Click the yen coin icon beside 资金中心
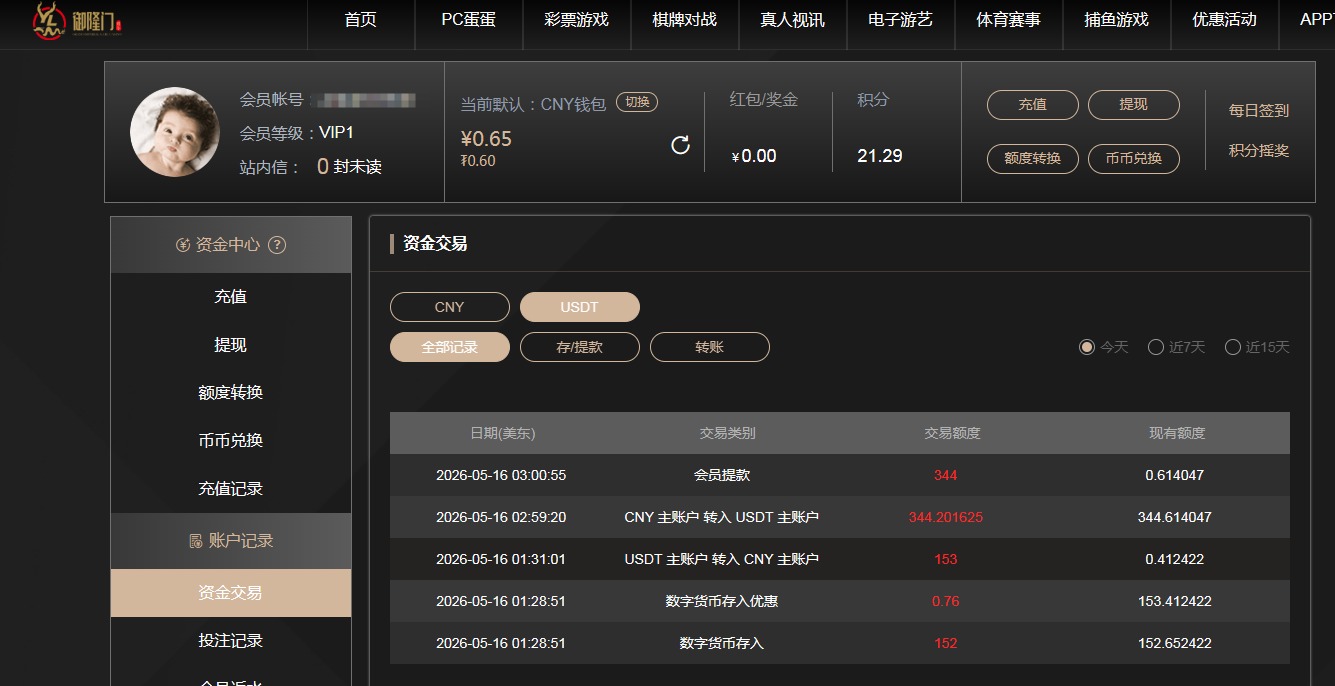1335x686 pixels. [x=183, y=245]
